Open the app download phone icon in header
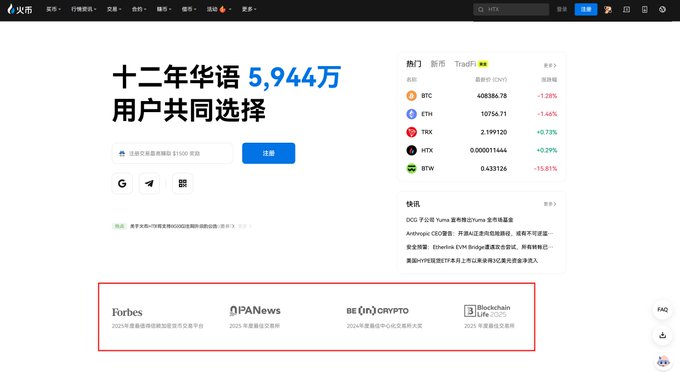The image size is (680, 372). point(644,10)
